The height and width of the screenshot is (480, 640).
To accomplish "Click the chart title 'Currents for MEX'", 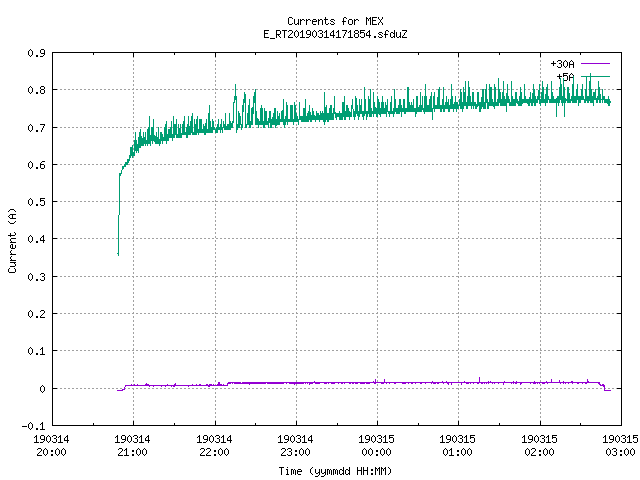I will pos(335,21).
